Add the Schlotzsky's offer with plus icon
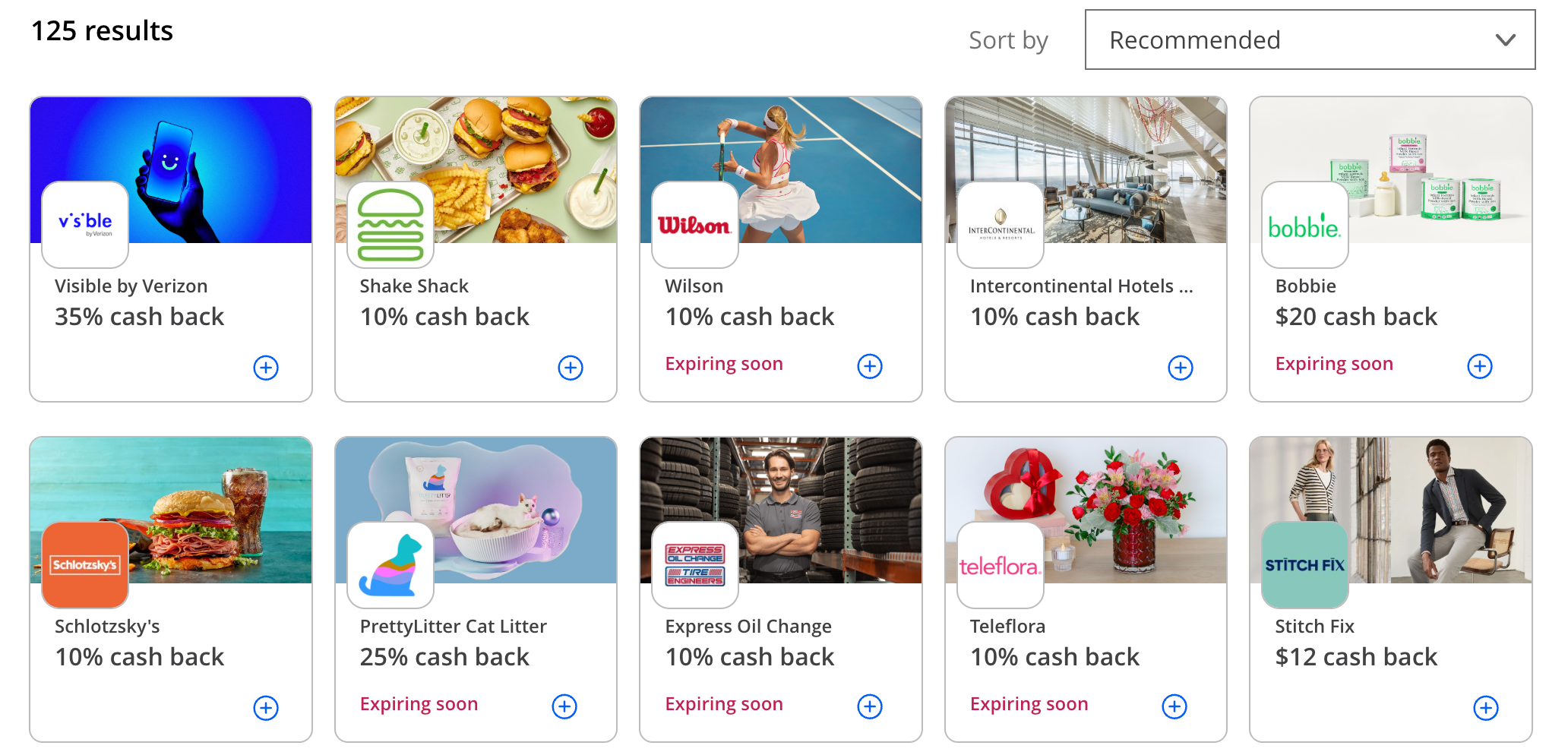The image size is (1568, 755). [x=266, y=708]
